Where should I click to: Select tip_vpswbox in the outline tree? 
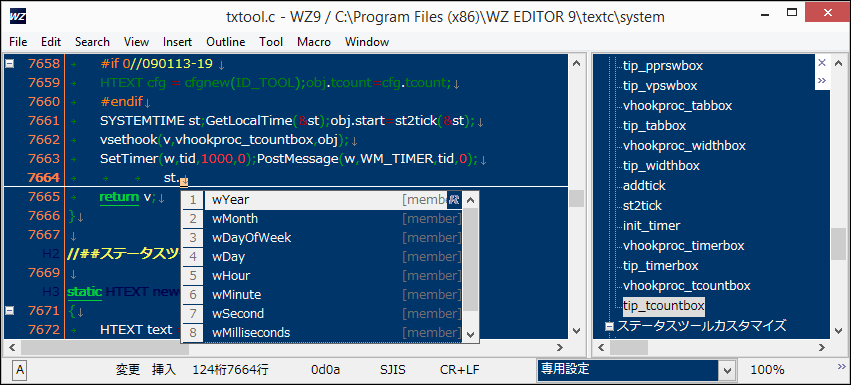(660, 86)
